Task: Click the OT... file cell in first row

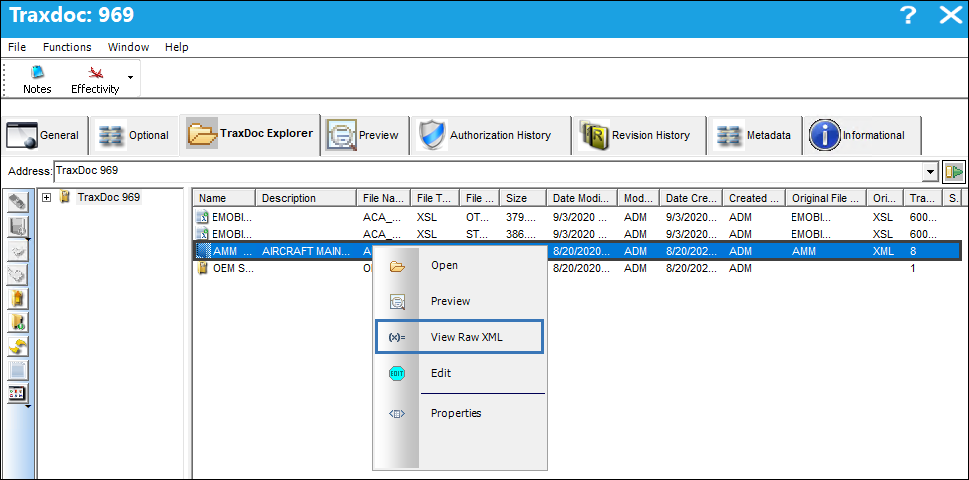Action: tap(476, 217)
